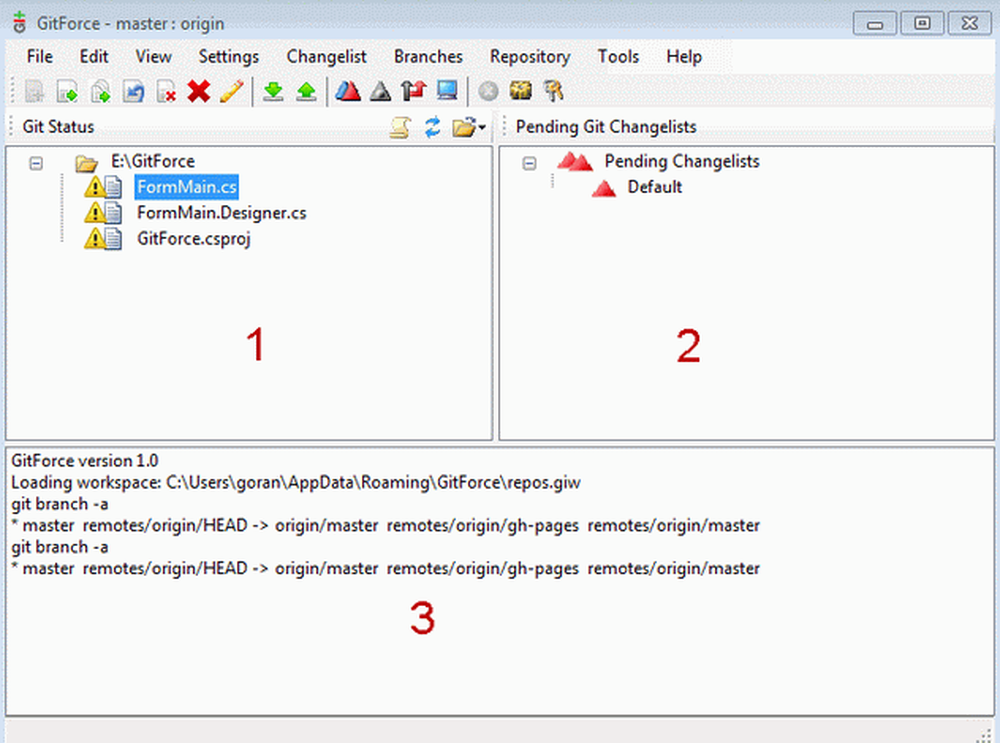
Task: Maximize the GitForce window
Action: click(922, 24)
